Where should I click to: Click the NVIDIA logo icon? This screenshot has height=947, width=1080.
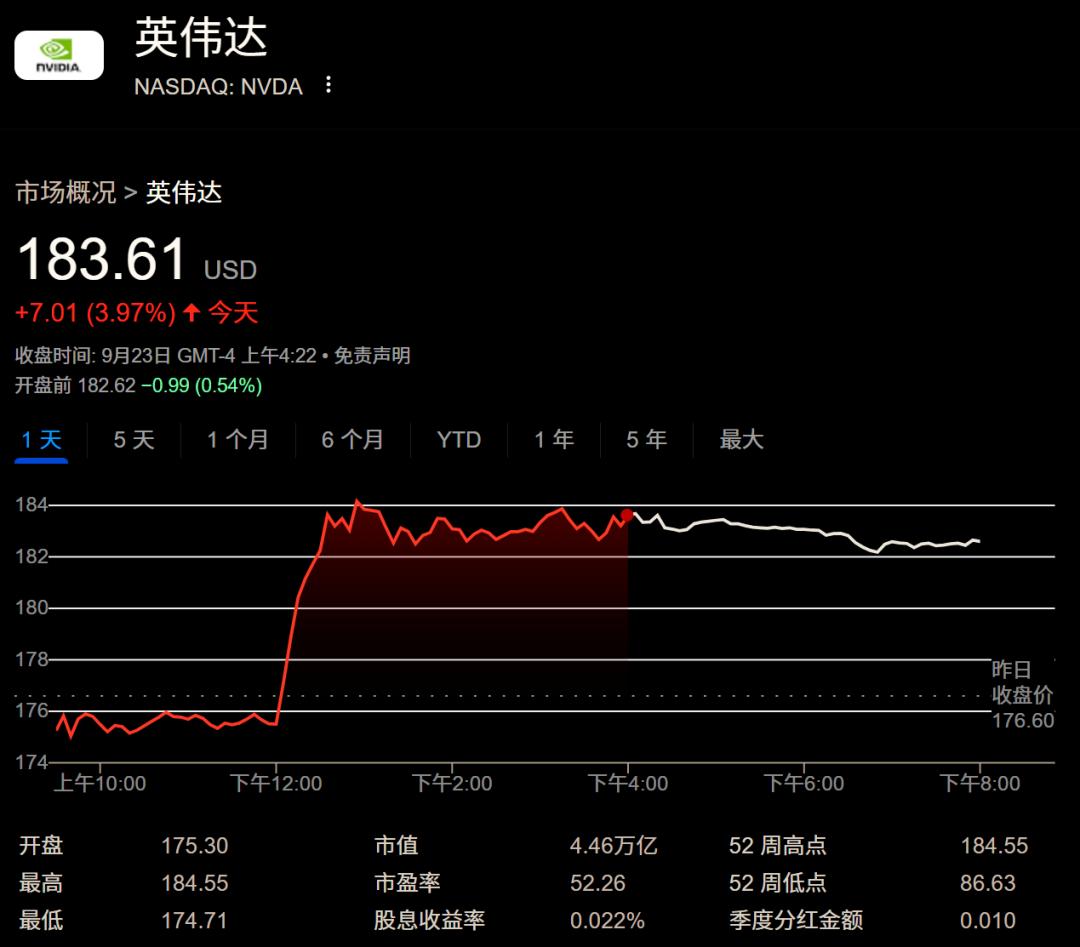click(59, 55)
